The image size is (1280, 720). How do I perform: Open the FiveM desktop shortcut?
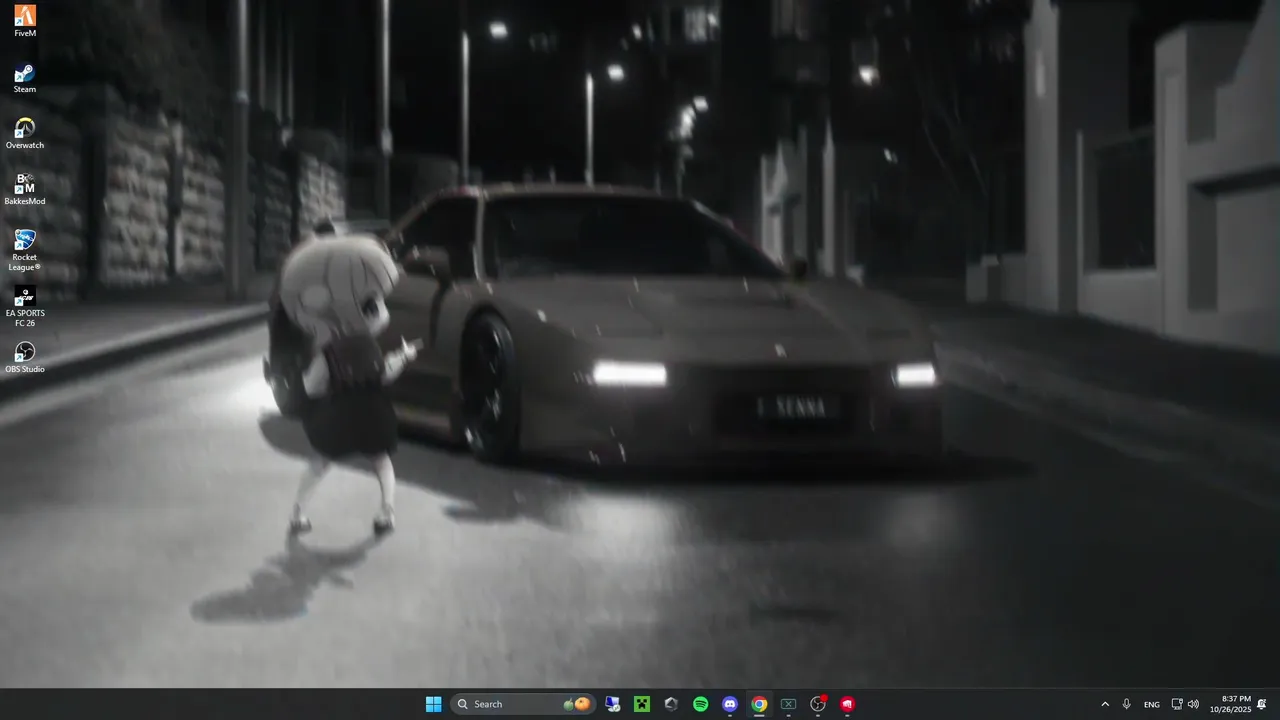25,21
